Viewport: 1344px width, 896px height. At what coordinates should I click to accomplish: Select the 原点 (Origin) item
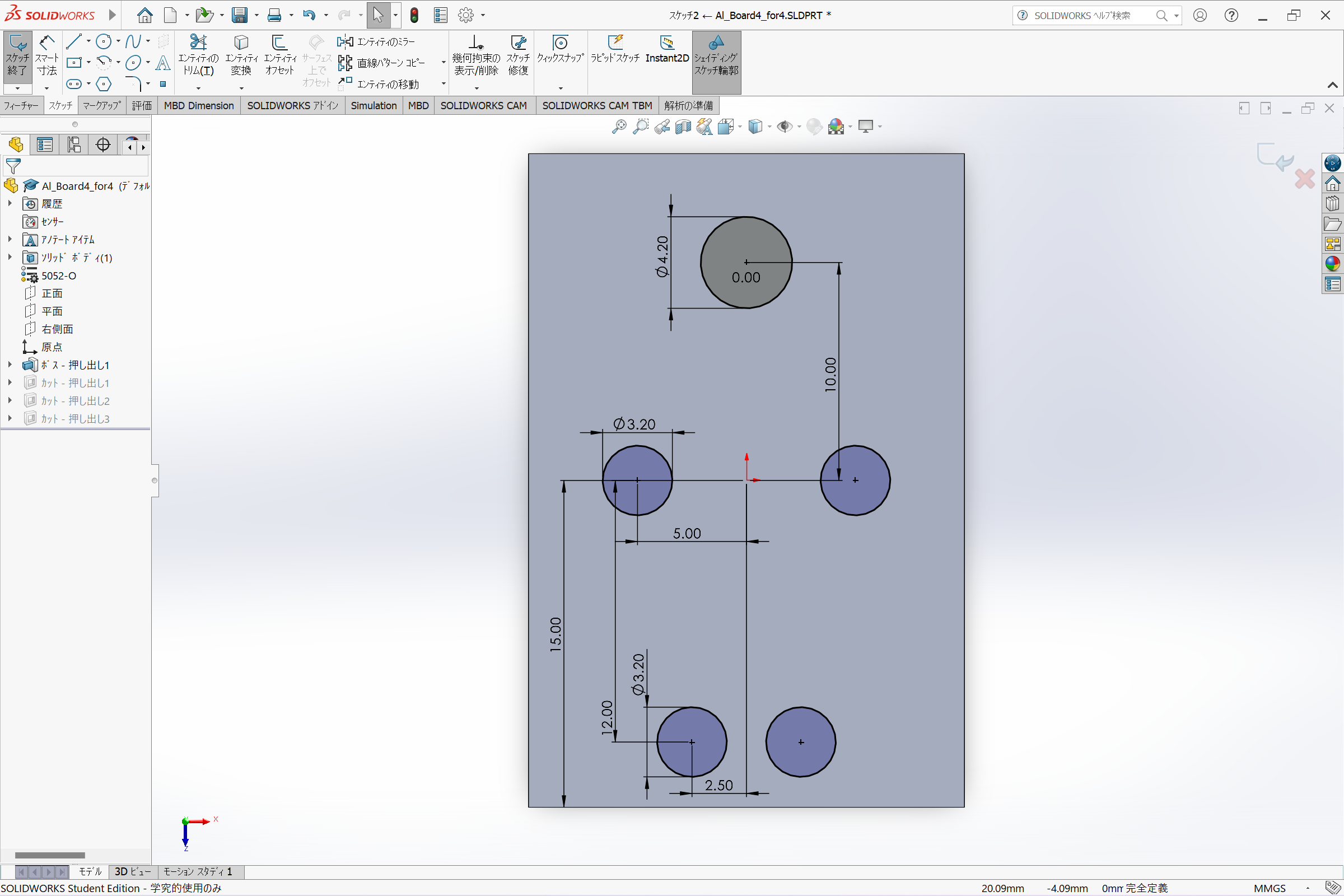point(52,347)
